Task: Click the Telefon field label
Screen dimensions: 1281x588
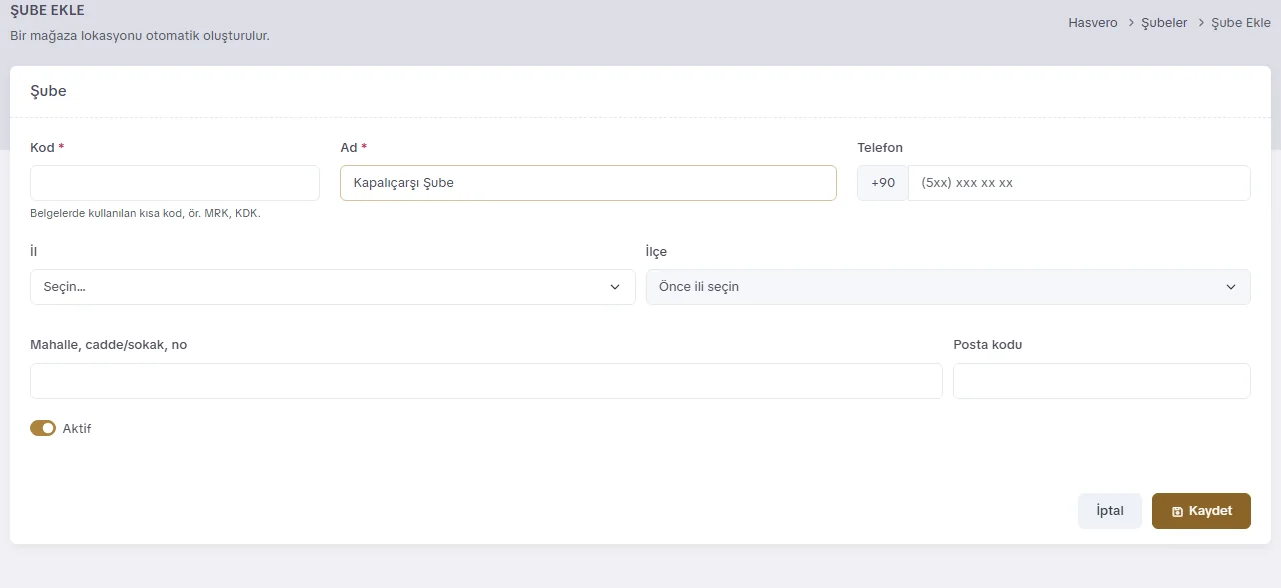Action: click(x=880, y=147)
